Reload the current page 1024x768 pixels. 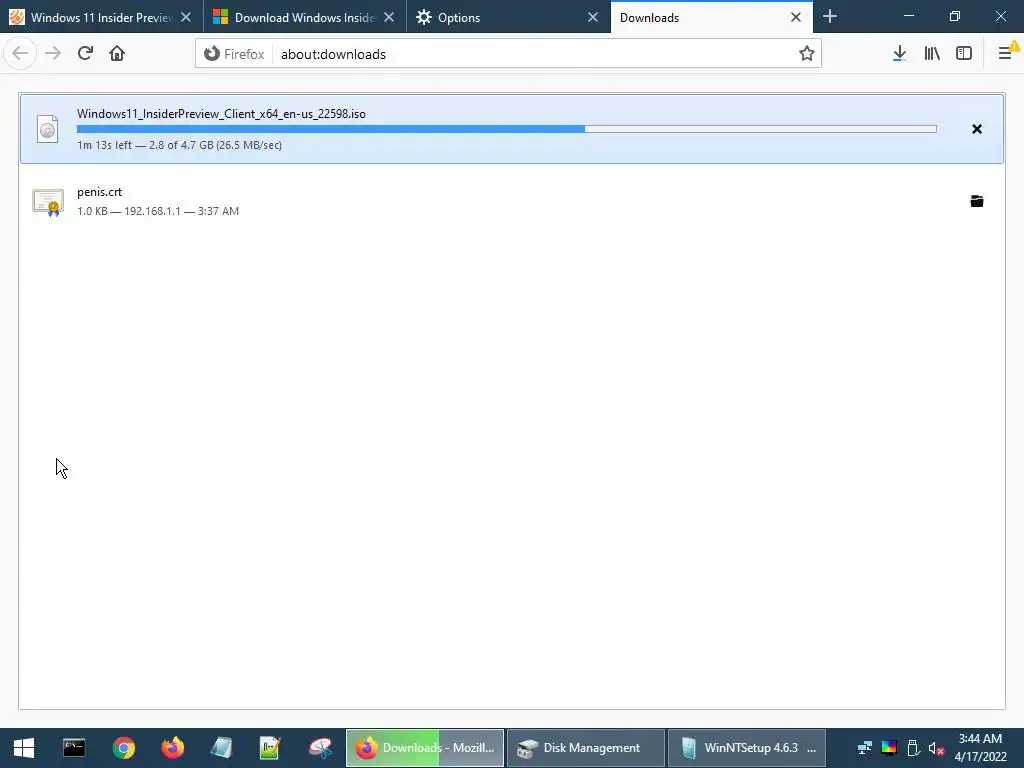(x=85, y=54)
